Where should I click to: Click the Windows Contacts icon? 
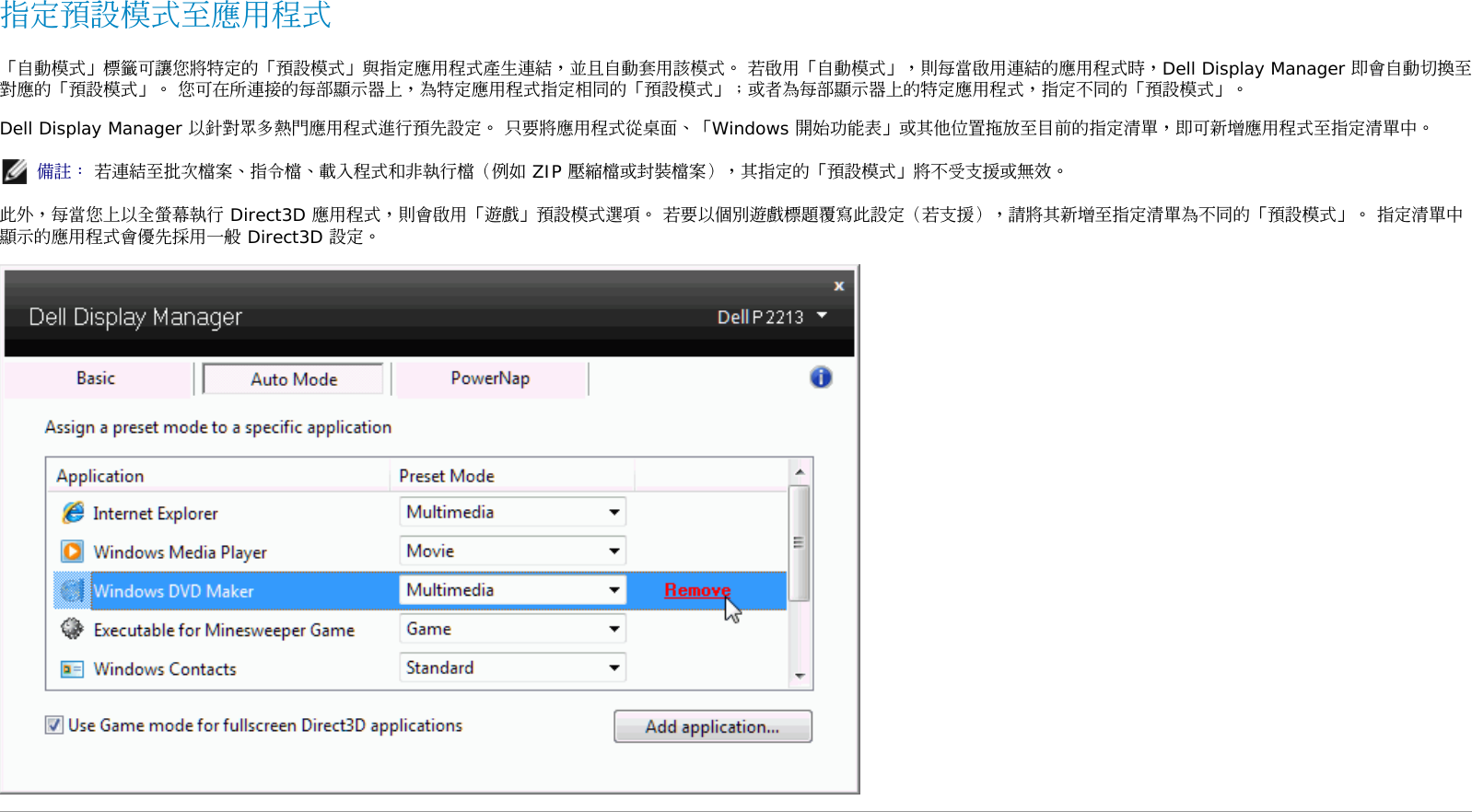coord(72,668)
